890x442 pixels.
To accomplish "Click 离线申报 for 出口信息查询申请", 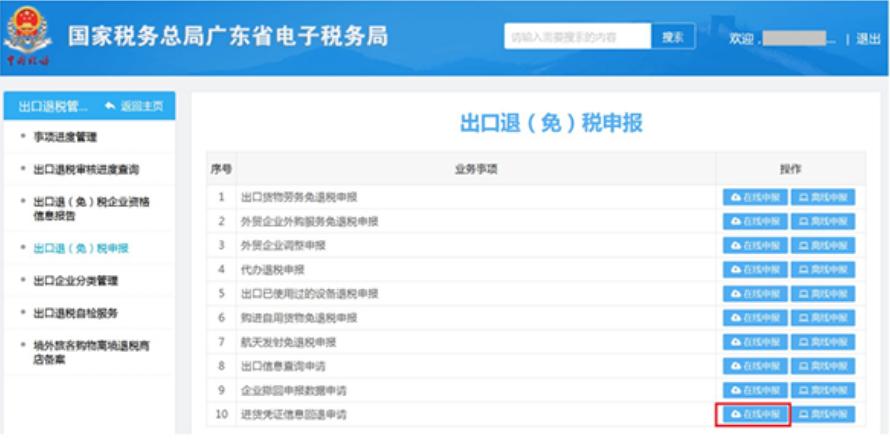I will click(823, 366).
